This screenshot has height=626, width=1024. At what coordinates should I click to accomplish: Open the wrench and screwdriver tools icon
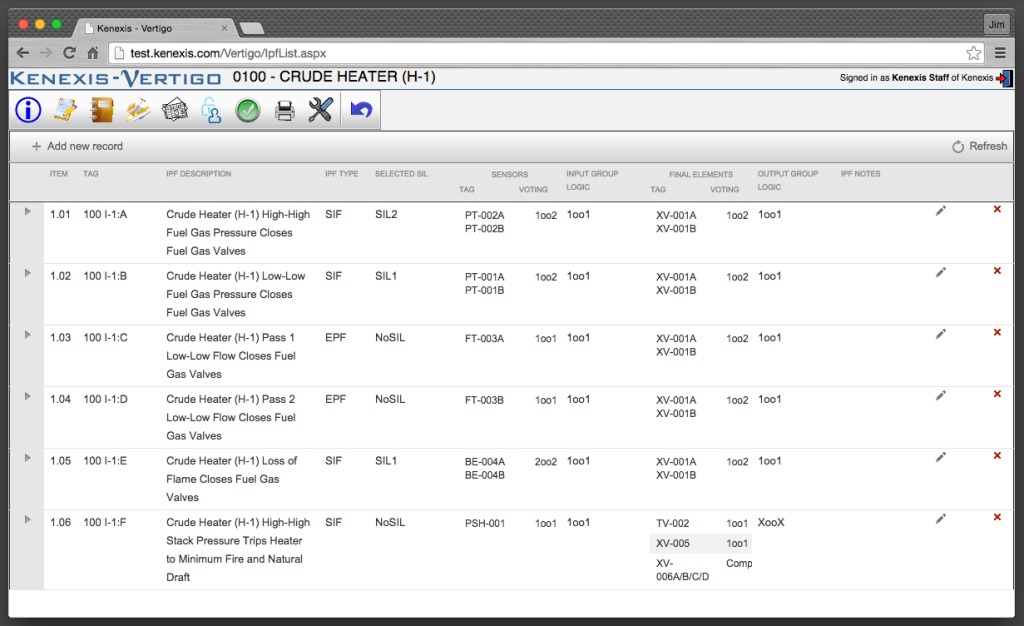pos(320,111)
